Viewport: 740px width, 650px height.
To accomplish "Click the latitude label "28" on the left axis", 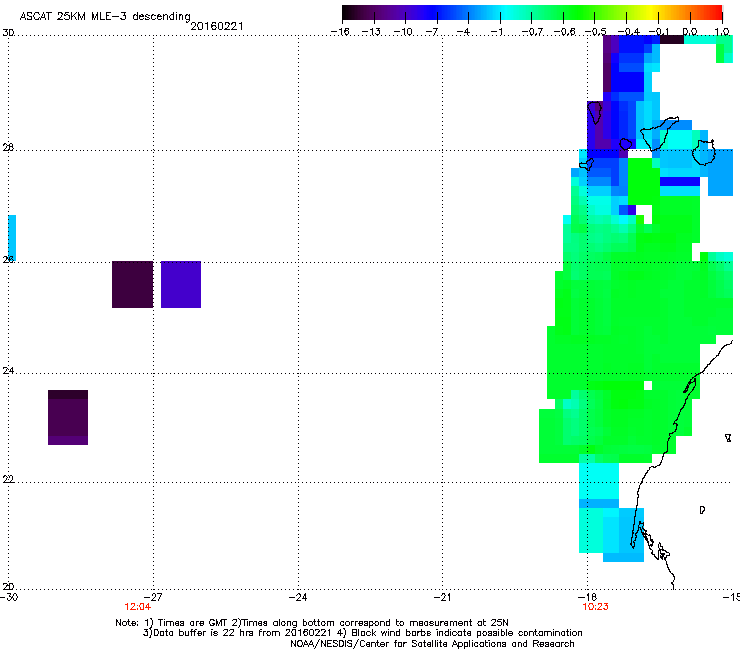I will pyautogui.click(x=8, y=148).
